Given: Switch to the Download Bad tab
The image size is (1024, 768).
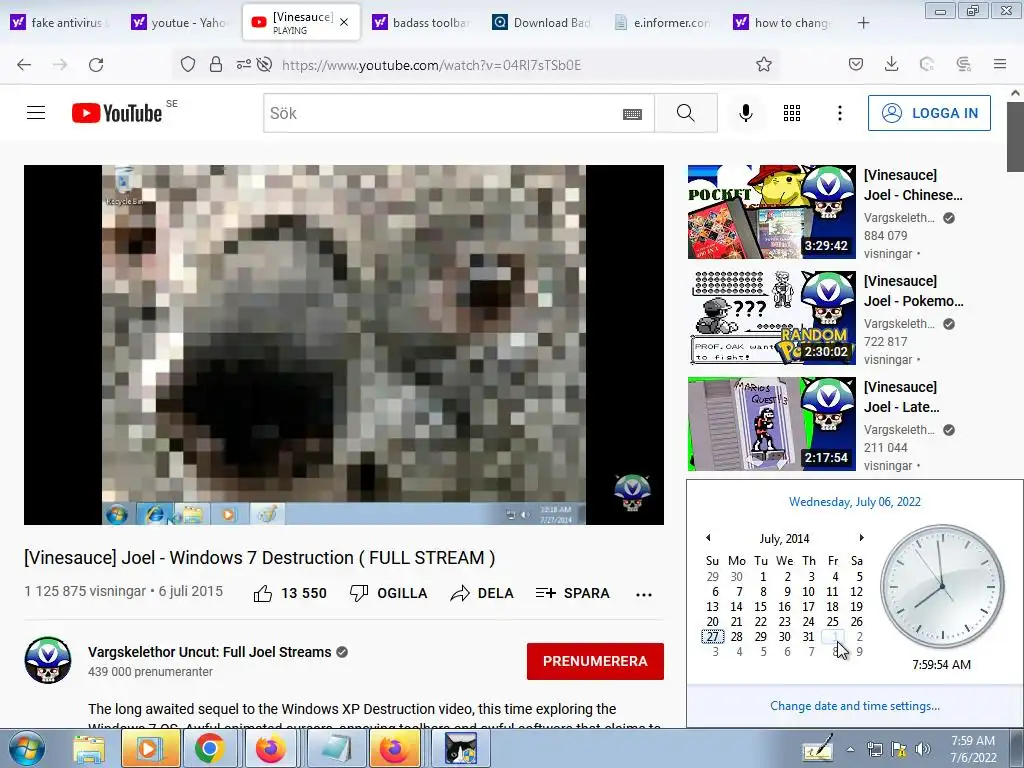Looking at the screenshot, I should pos(542,22).
